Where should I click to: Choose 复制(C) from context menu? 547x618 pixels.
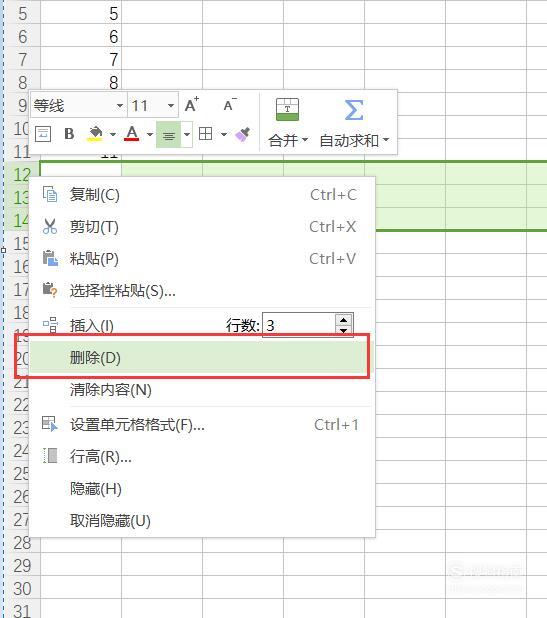click(x=202, y=195)
